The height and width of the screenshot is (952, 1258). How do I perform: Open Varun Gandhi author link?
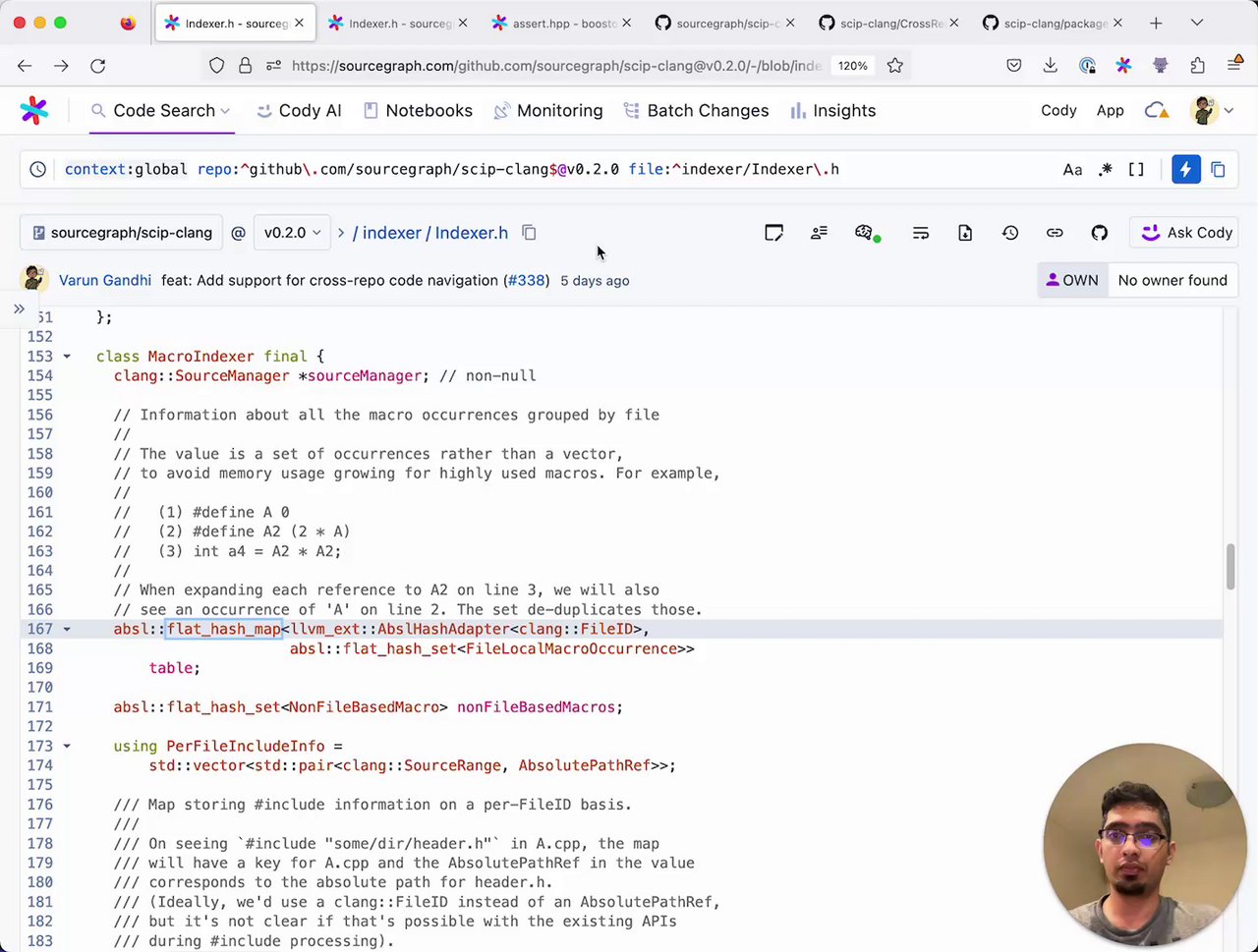[105, 280]
